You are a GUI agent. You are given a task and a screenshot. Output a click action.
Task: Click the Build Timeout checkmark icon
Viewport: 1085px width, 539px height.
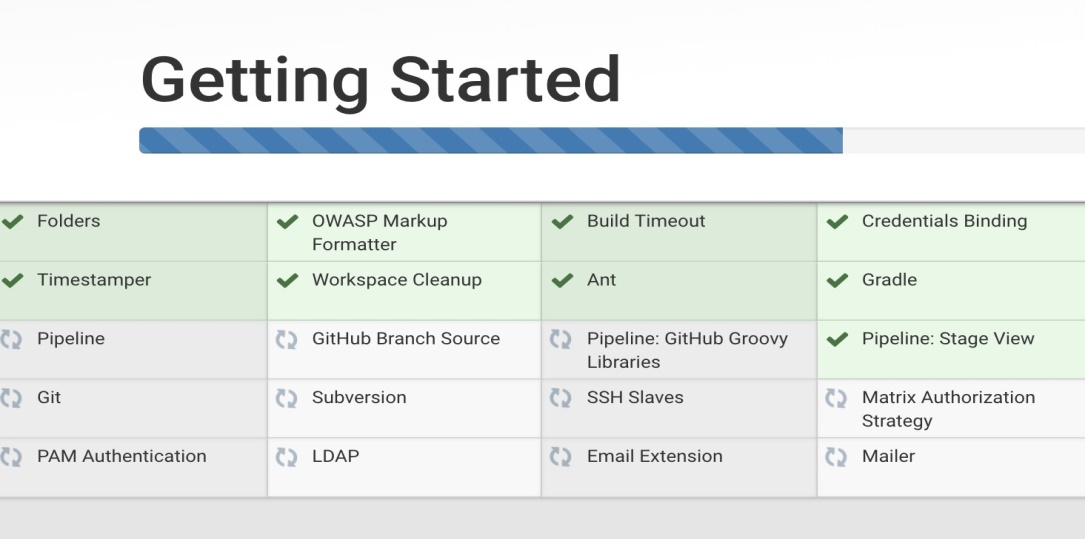click(x=562, y=222)
